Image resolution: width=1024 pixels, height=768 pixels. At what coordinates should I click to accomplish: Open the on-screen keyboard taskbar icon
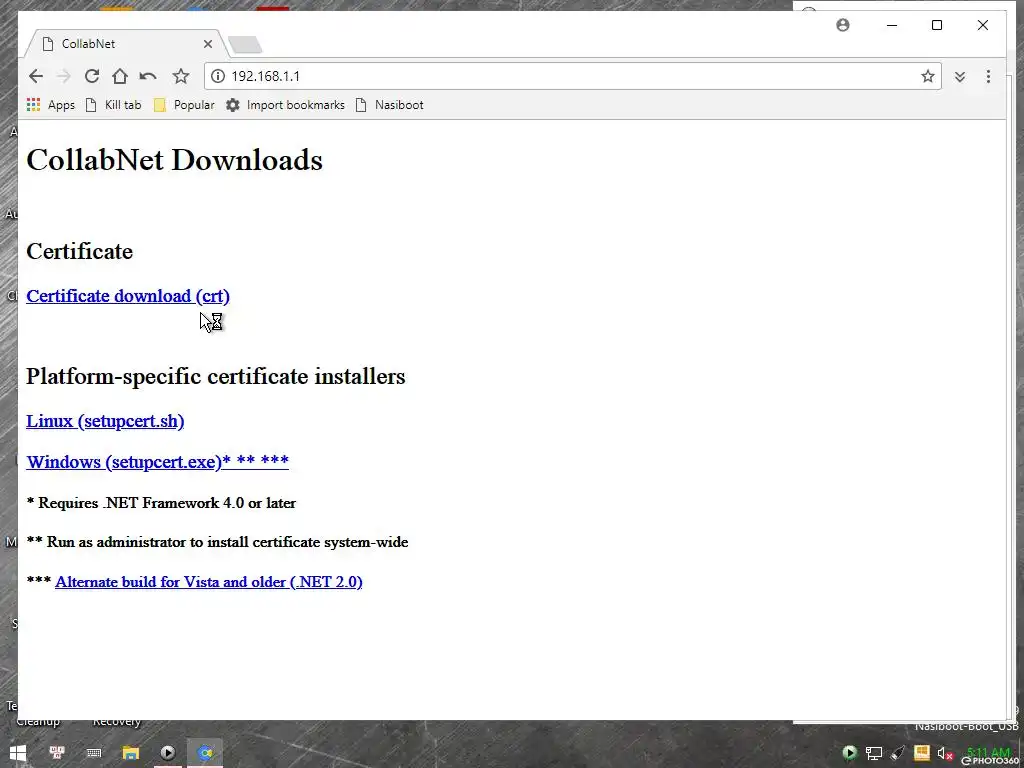[93, 753]
